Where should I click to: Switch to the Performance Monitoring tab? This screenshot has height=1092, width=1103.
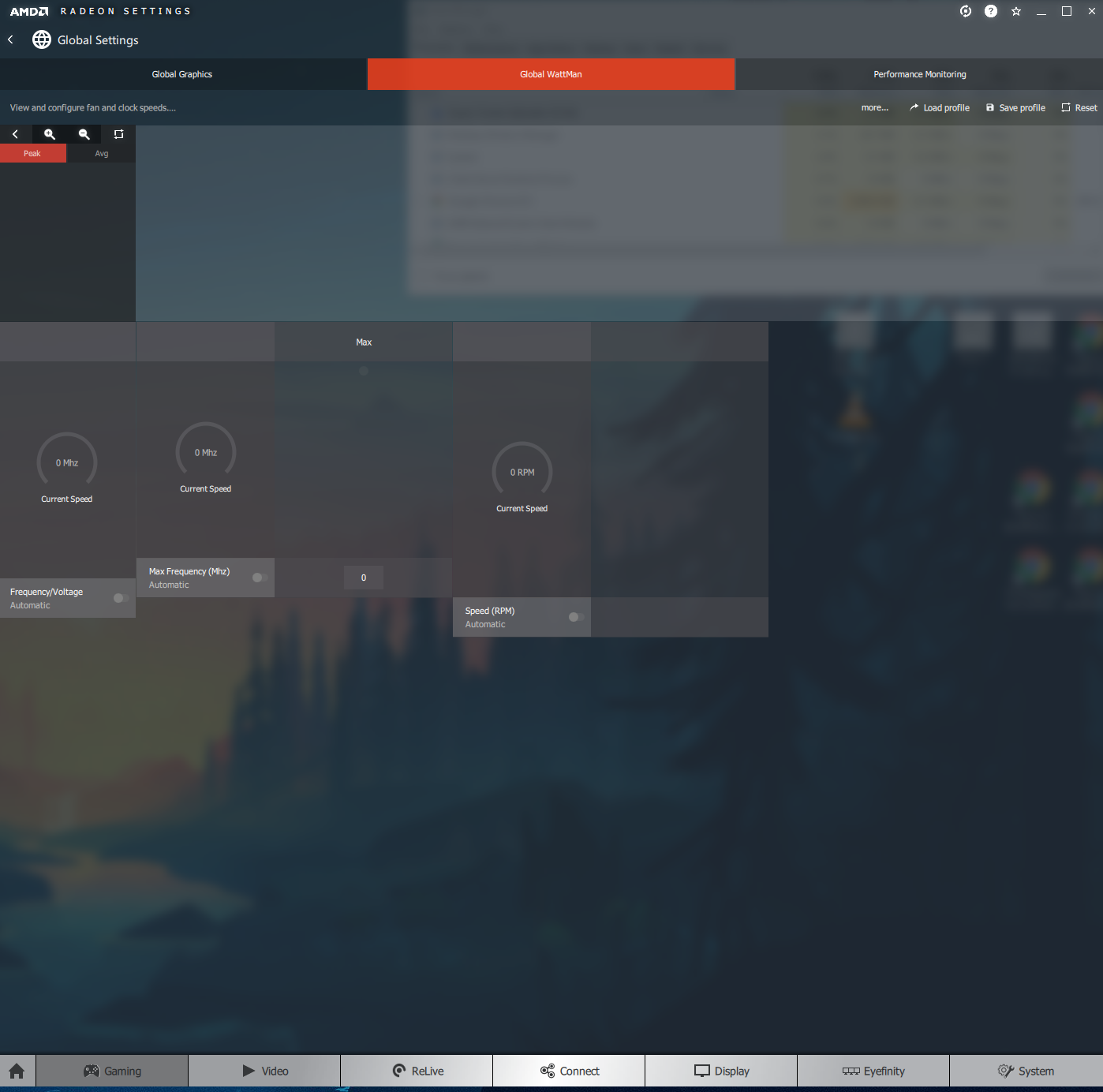919,74
